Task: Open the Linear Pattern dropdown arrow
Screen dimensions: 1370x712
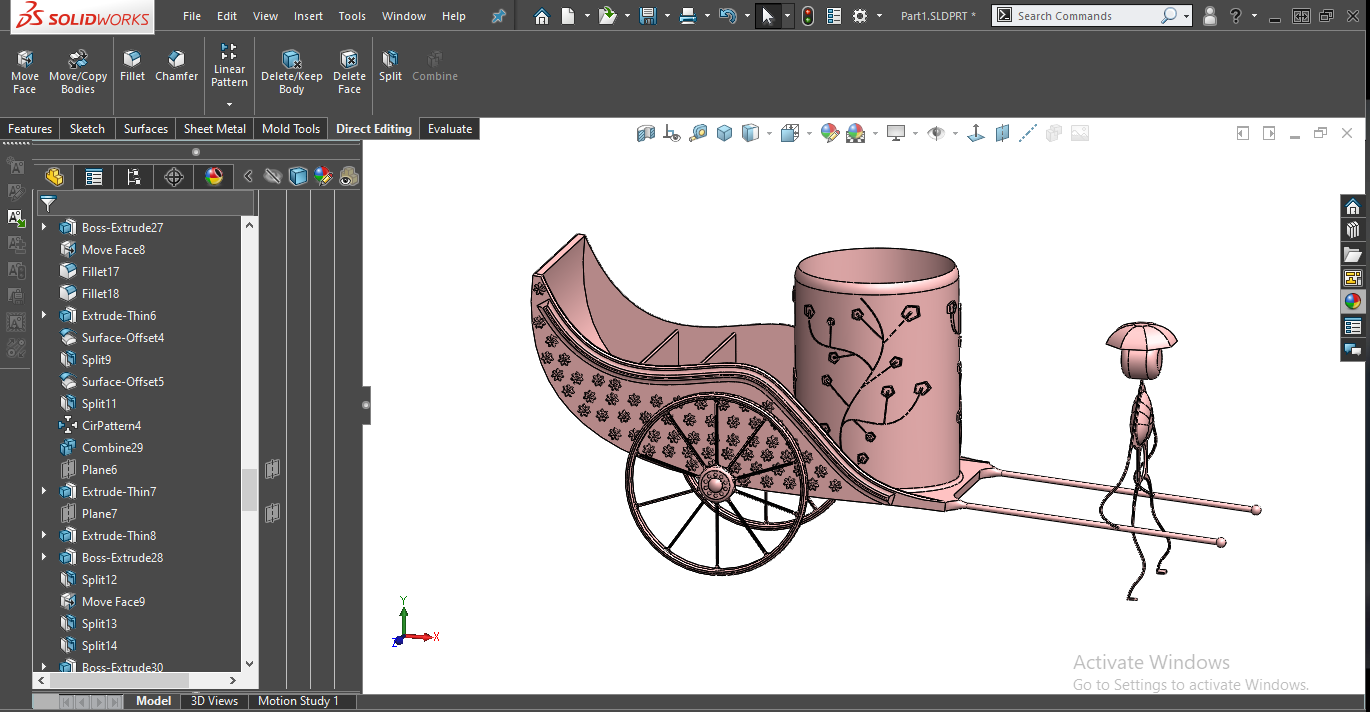Action: pos(229,104)
